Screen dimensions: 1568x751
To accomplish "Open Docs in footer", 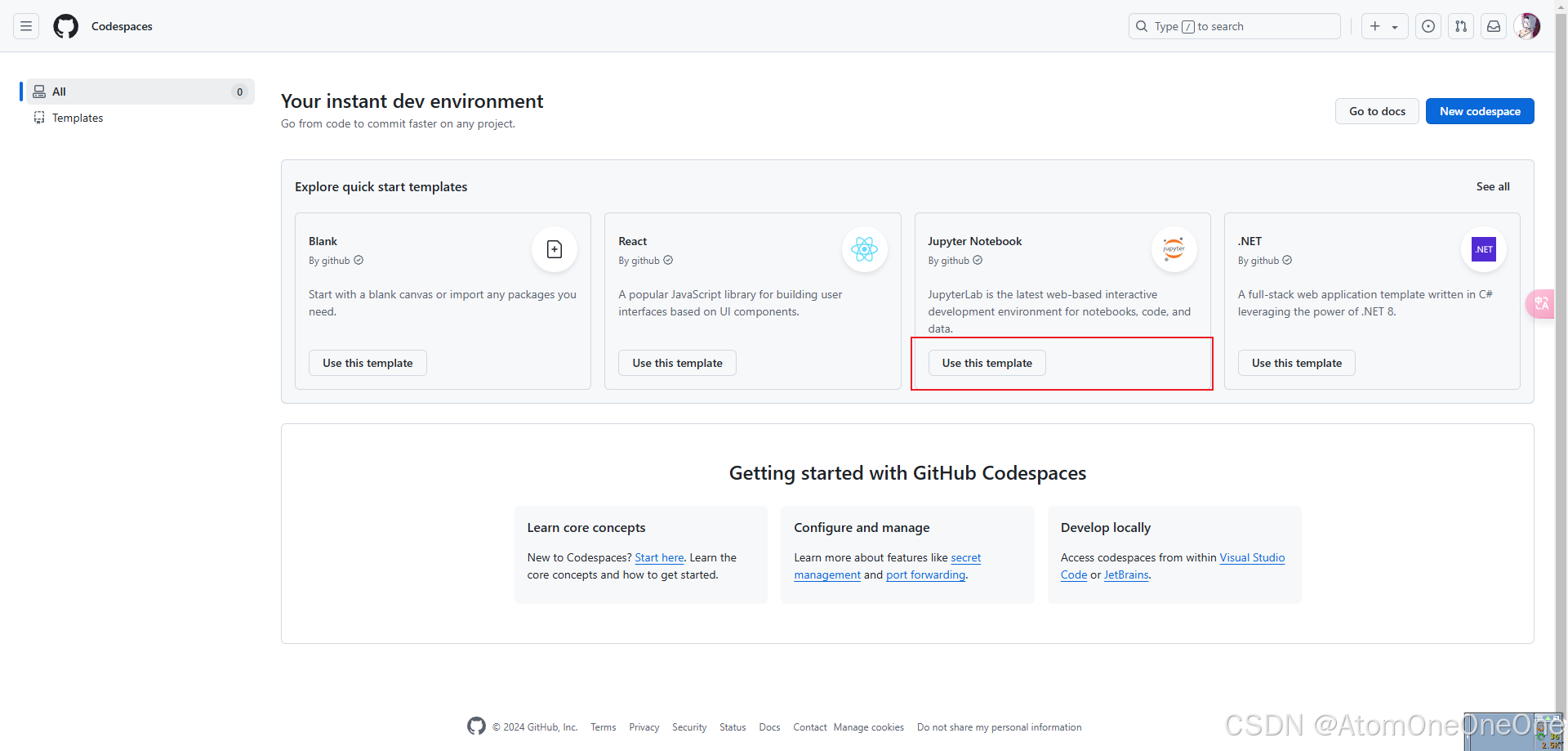I will point(769,727).
